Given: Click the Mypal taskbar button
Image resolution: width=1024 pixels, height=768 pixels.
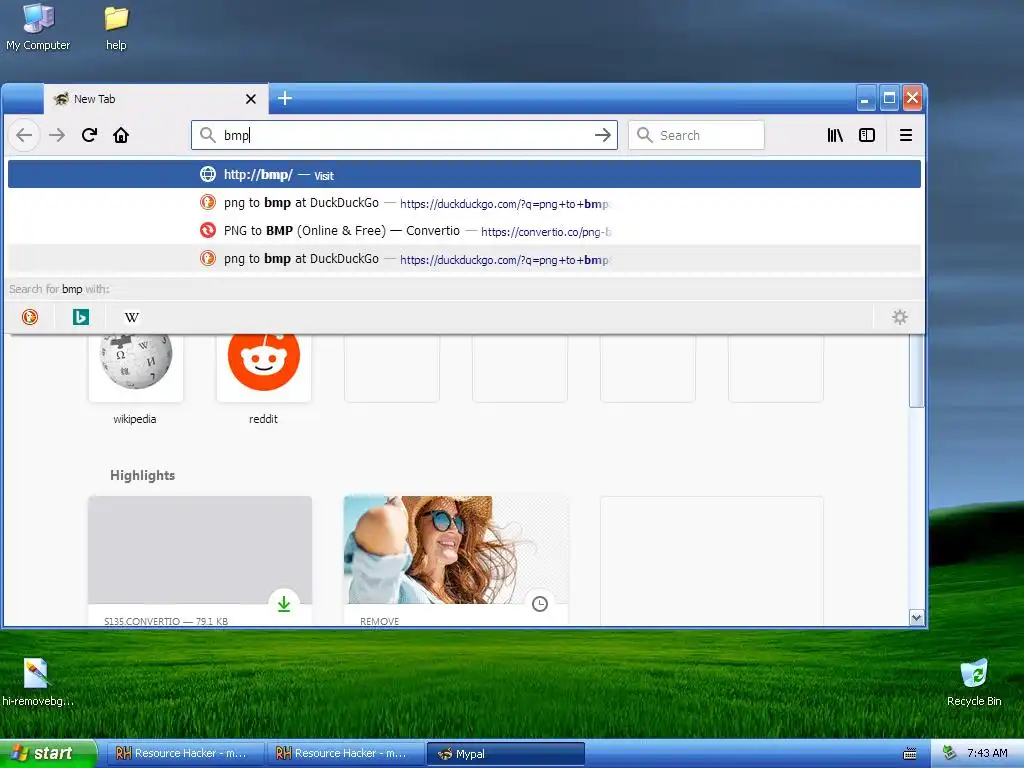Looking at the screenshot, I should click(x=505, y=754).
